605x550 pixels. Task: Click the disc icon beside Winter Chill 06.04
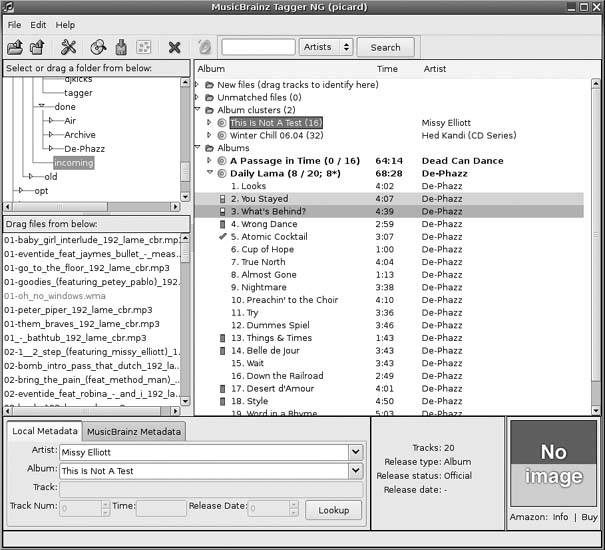(x=221, y=135)
